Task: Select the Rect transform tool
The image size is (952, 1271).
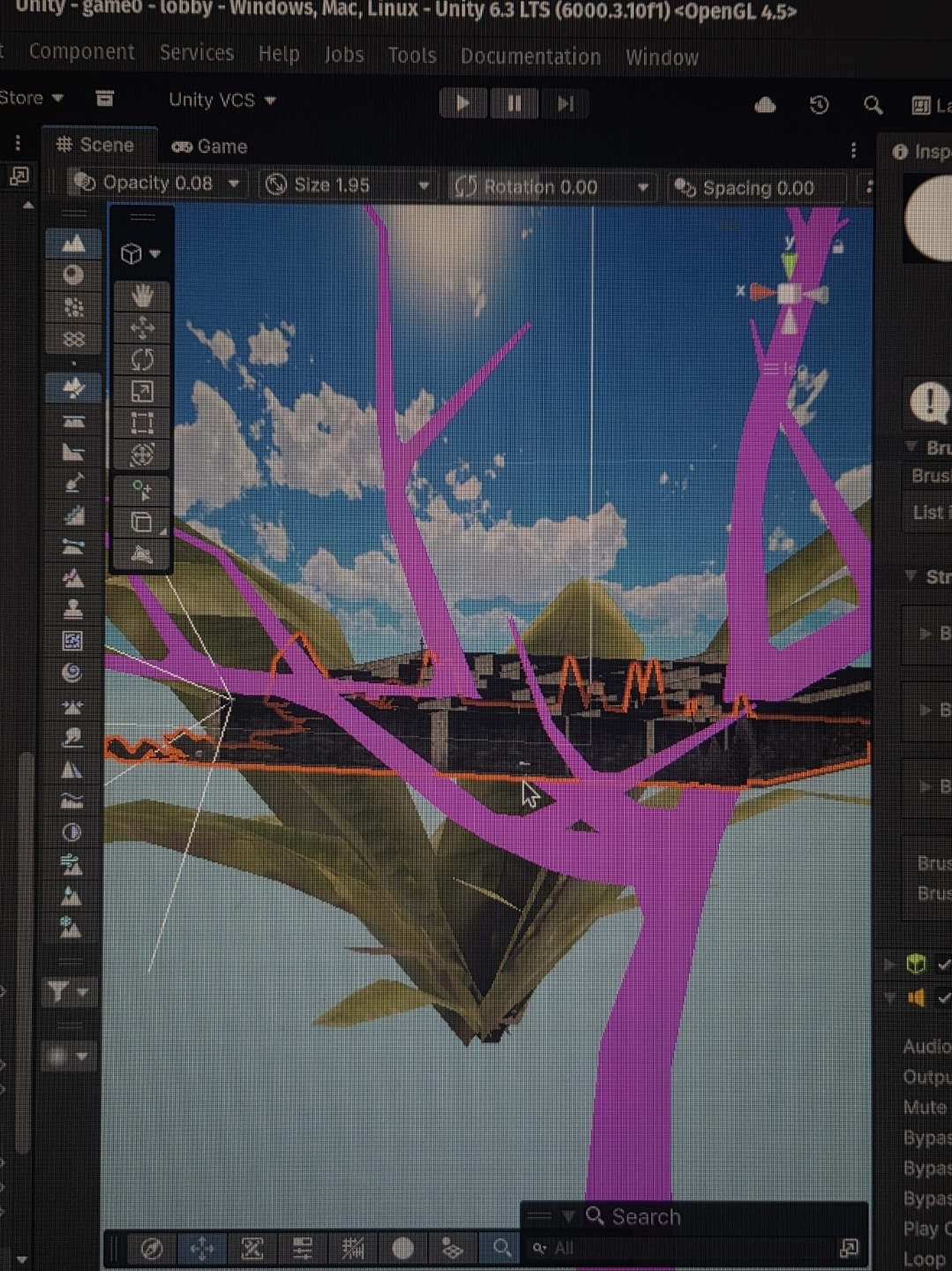Action: (x=142, y=423)
